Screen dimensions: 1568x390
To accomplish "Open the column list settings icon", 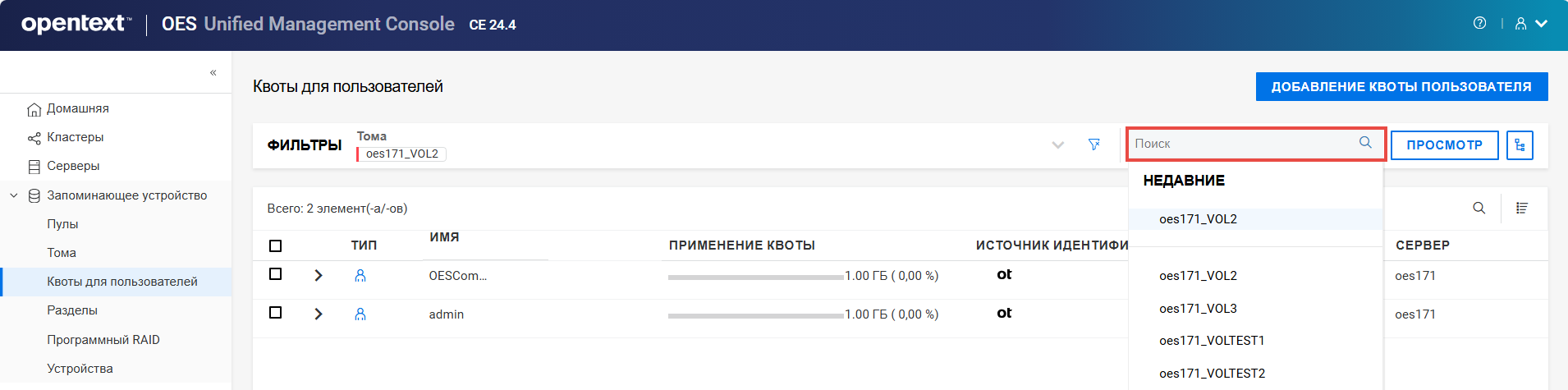I will [x=1521, y=208].
